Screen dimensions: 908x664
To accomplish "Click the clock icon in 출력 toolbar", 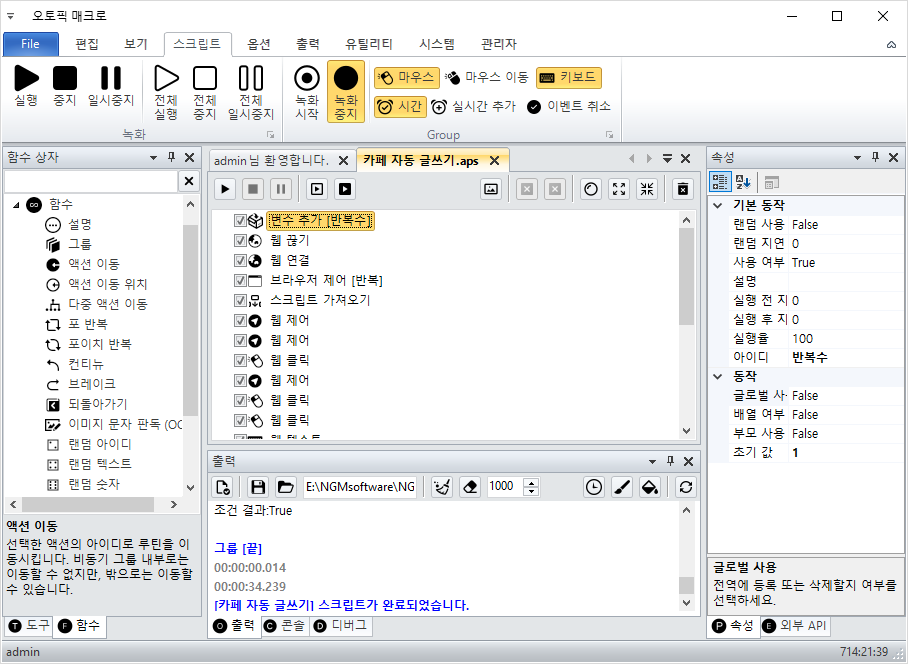I will 594,487.
